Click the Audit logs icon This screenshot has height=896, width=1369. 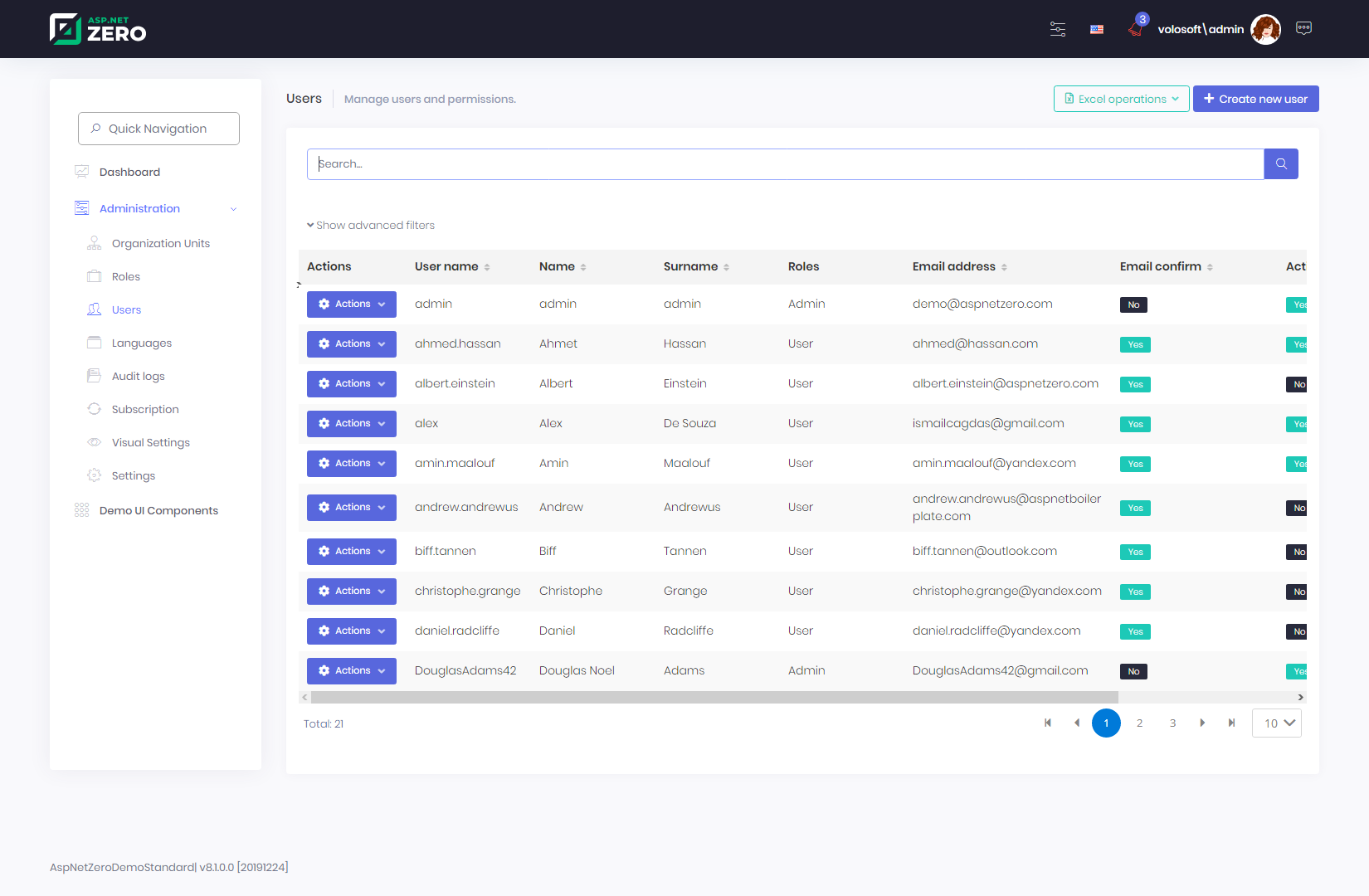[x=95, y=376]
